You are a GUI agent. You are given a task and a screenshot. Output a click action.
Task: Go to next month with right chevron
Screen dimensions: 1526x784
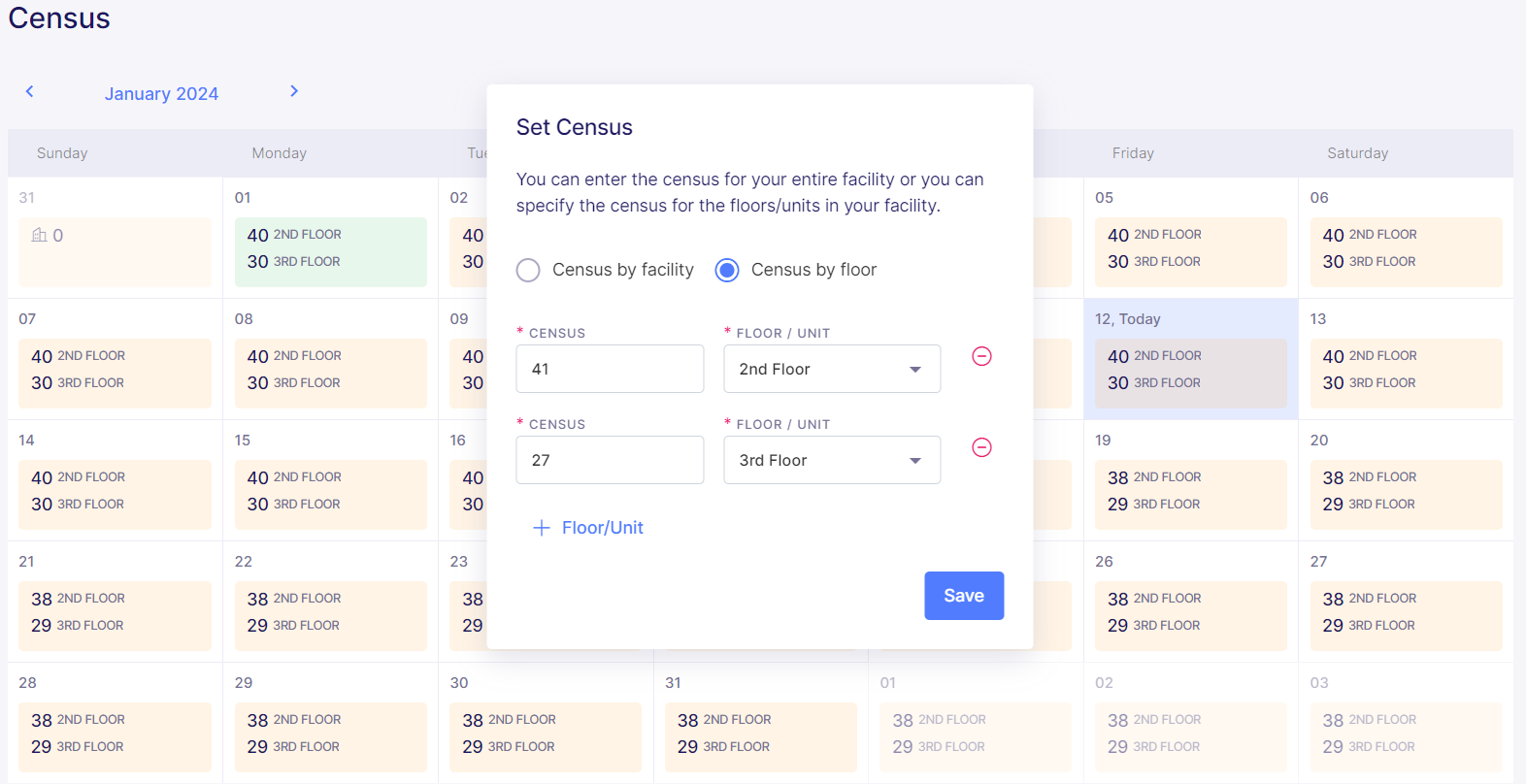[x=294, y=91]
